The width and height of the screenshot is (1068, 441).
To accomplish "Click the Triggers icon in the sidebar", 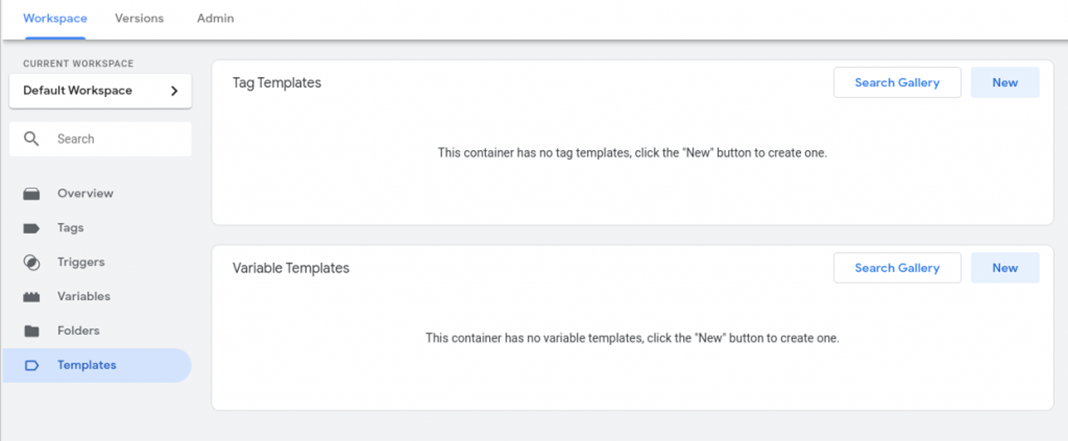I will coord(32,262).
